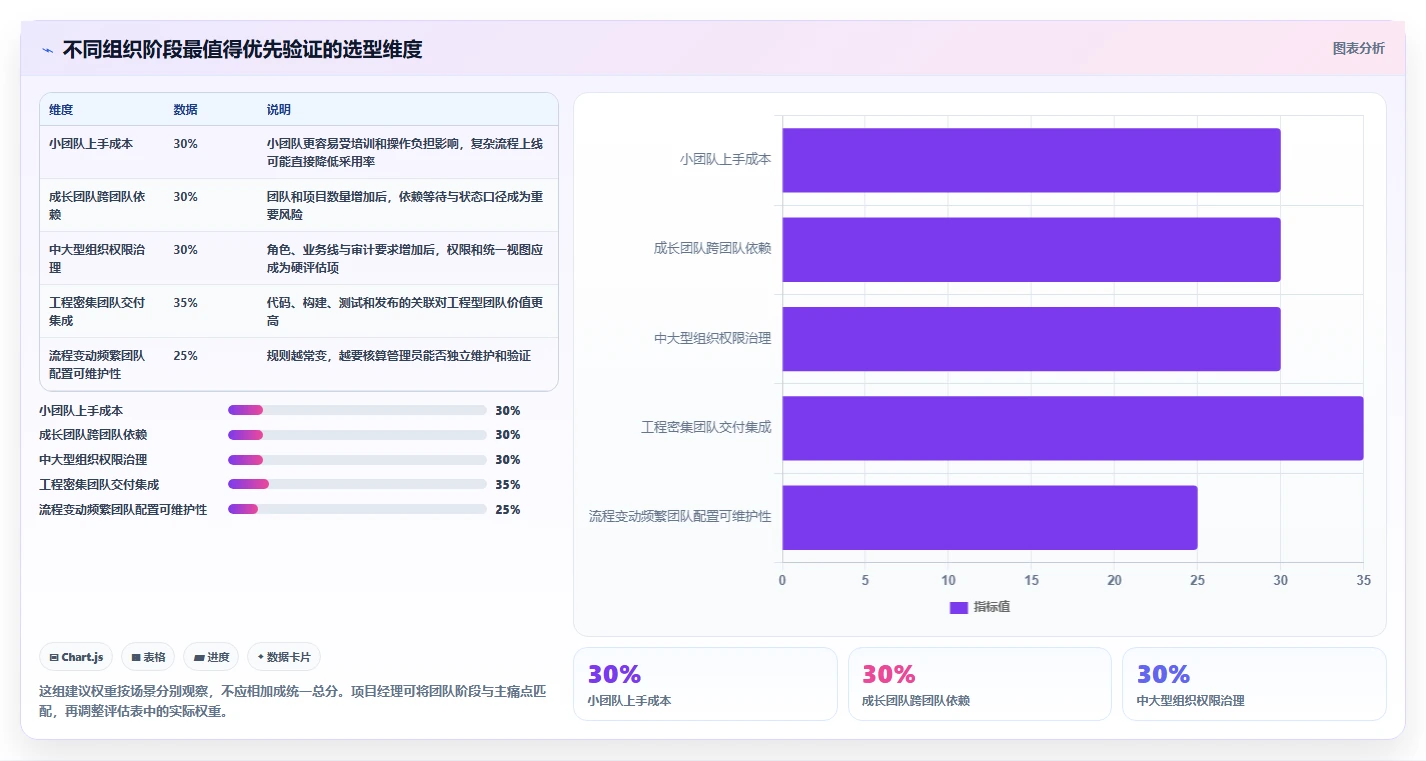
Task: Click the description starting 角色、业务线与审计
Action: click(405, 258)
